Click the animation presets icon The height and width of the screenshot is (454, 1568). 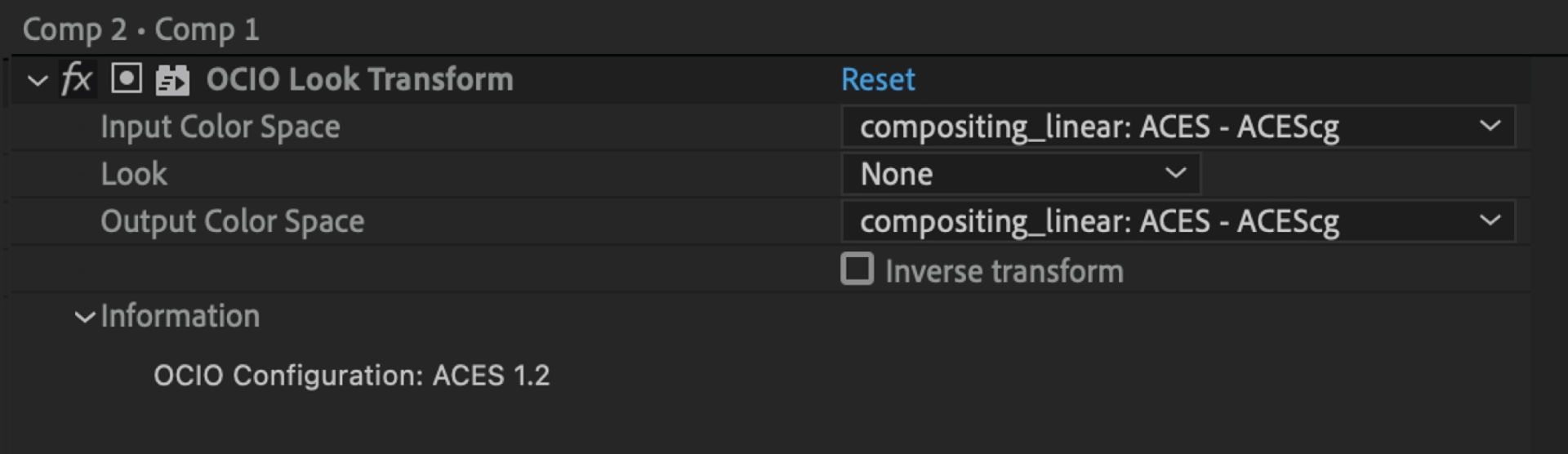click(x=172, y=80)
